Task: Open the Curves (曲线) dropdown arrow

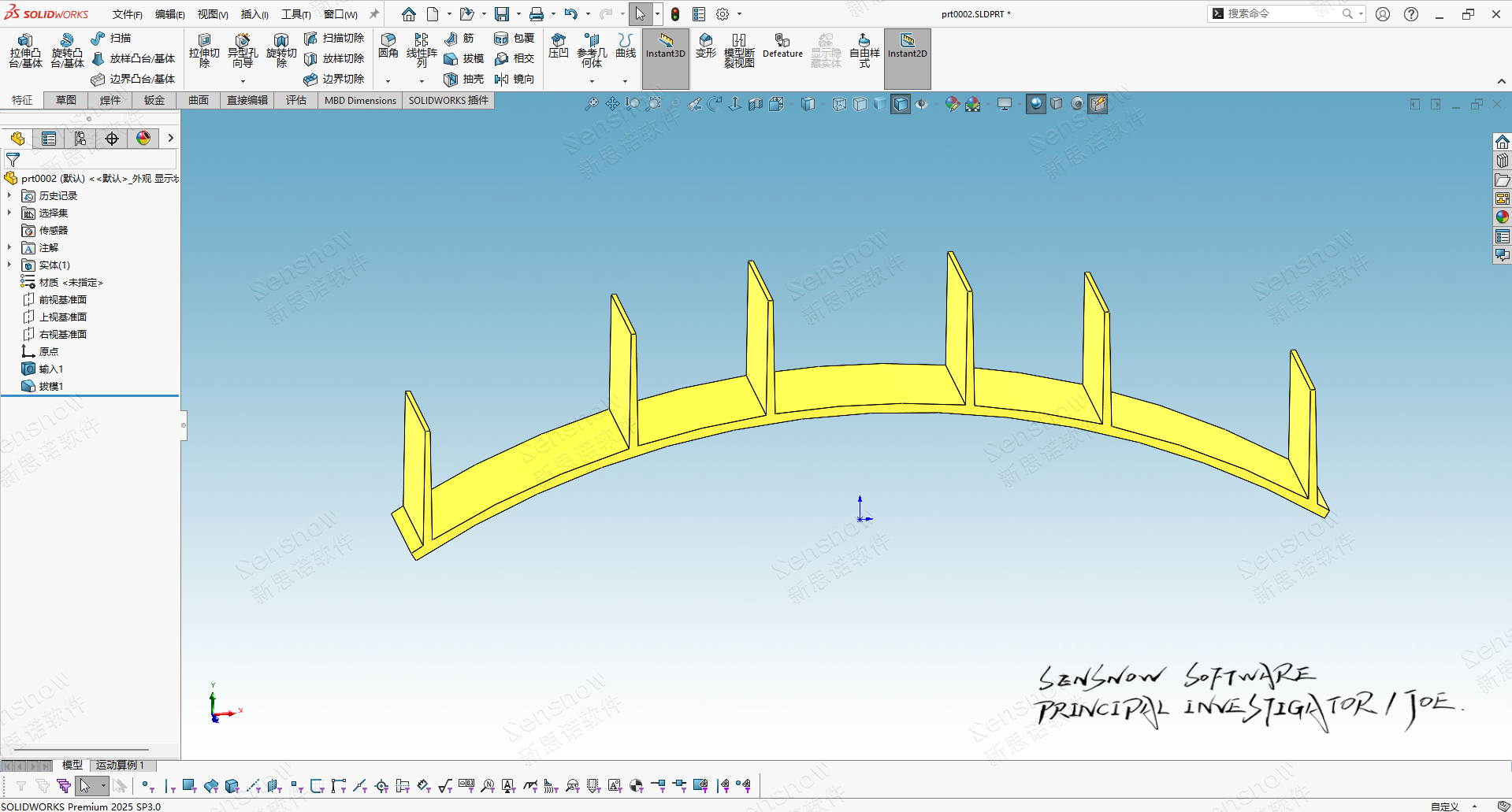Action: tap(626, 81)
